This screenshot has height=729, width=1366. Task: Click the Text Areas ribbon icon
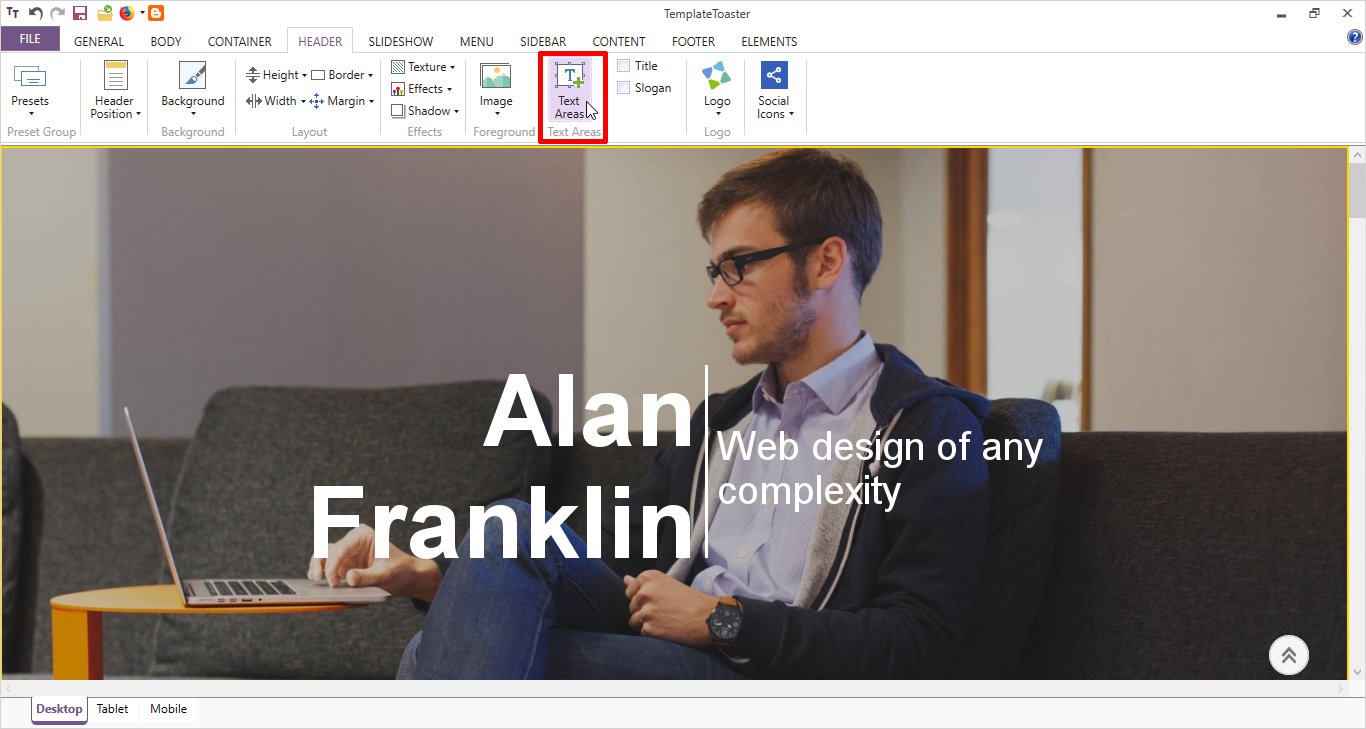tap(569, 77)
